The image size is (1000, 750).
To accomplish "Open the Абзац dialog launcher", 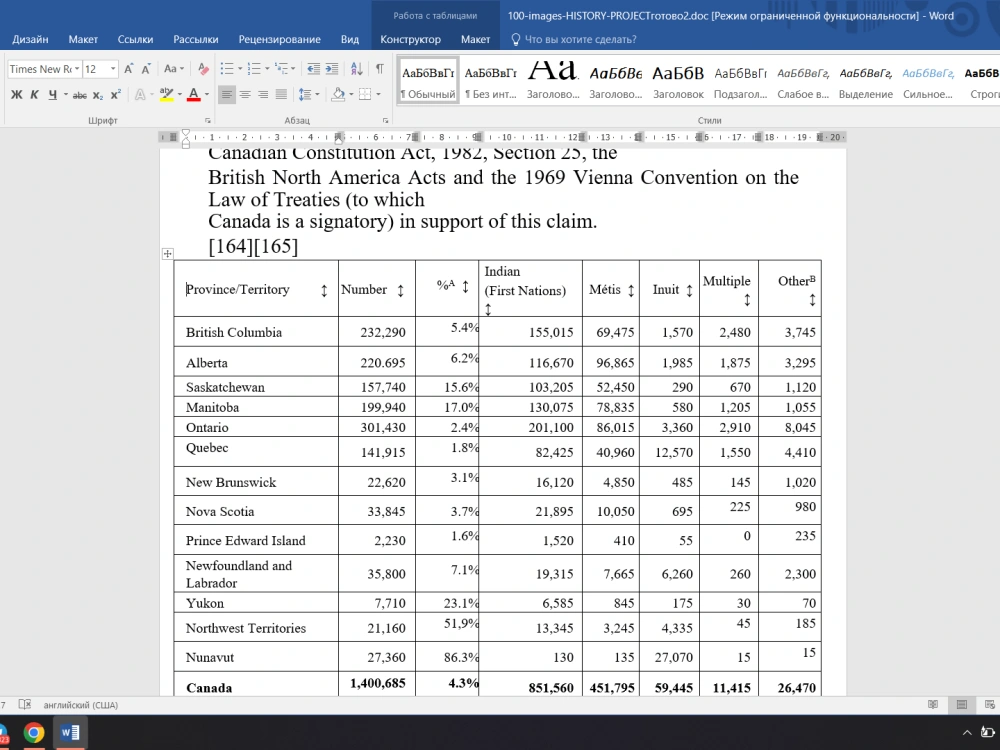I will [x=385, y=121].
